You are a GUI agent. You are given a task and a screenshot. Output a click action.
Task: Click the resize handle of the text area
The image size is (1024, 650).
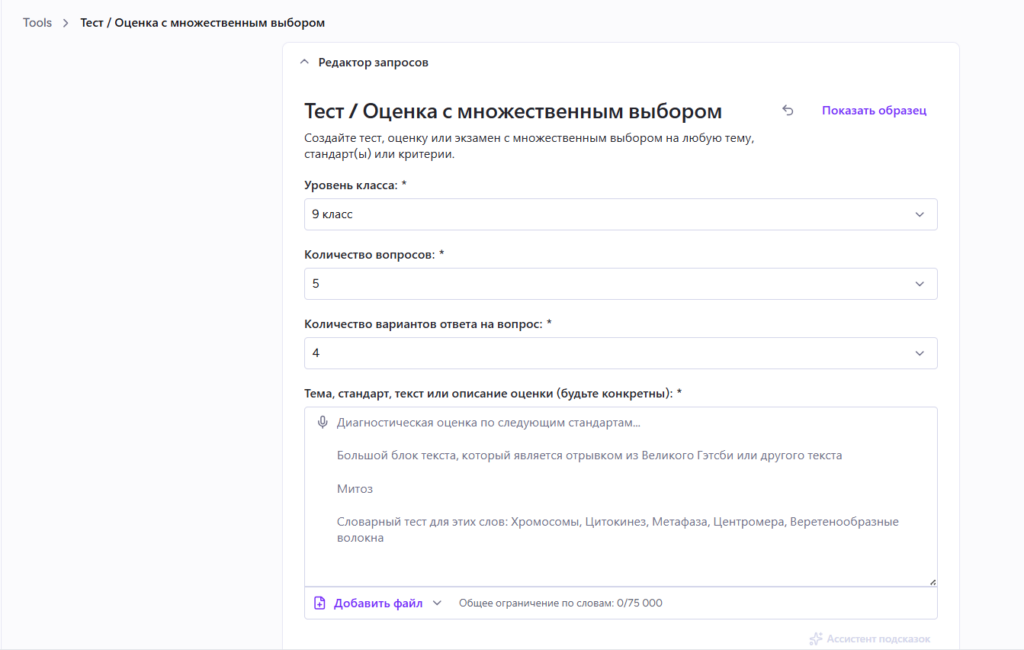pyautogui.click(x=933, y=581)
